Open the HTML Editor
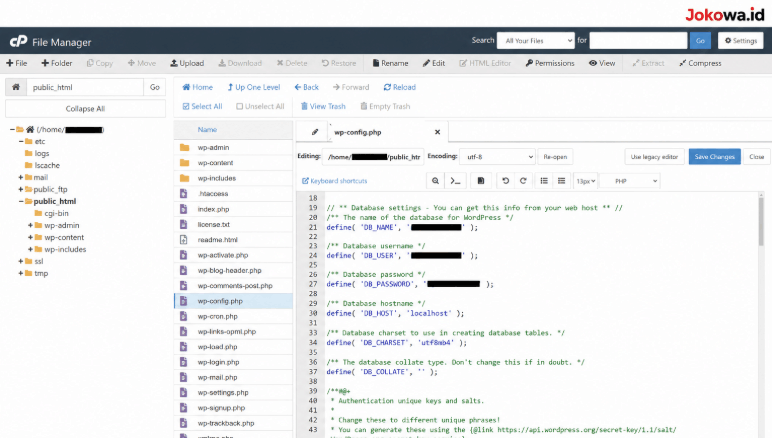 (485, 63)
